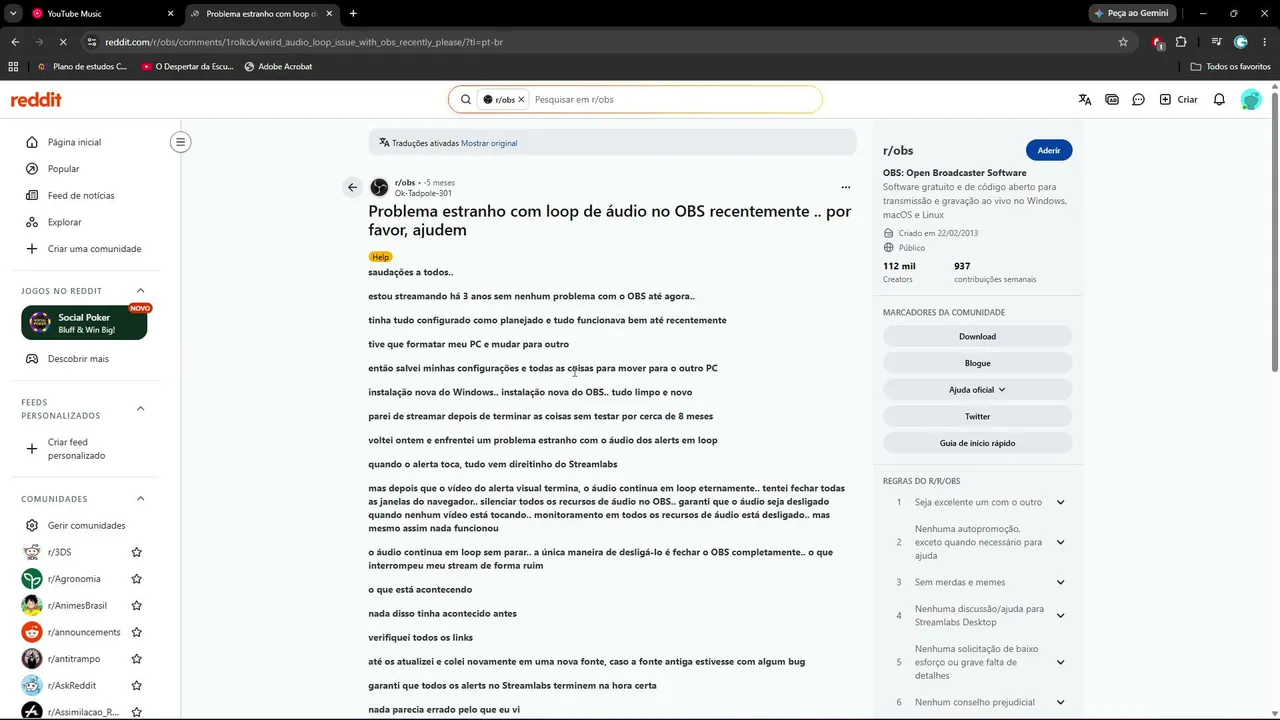Open the Chrome profile avatar
Image resolution: width=1280 pixels, height=720 pixels.
(x=1241, y=42)
